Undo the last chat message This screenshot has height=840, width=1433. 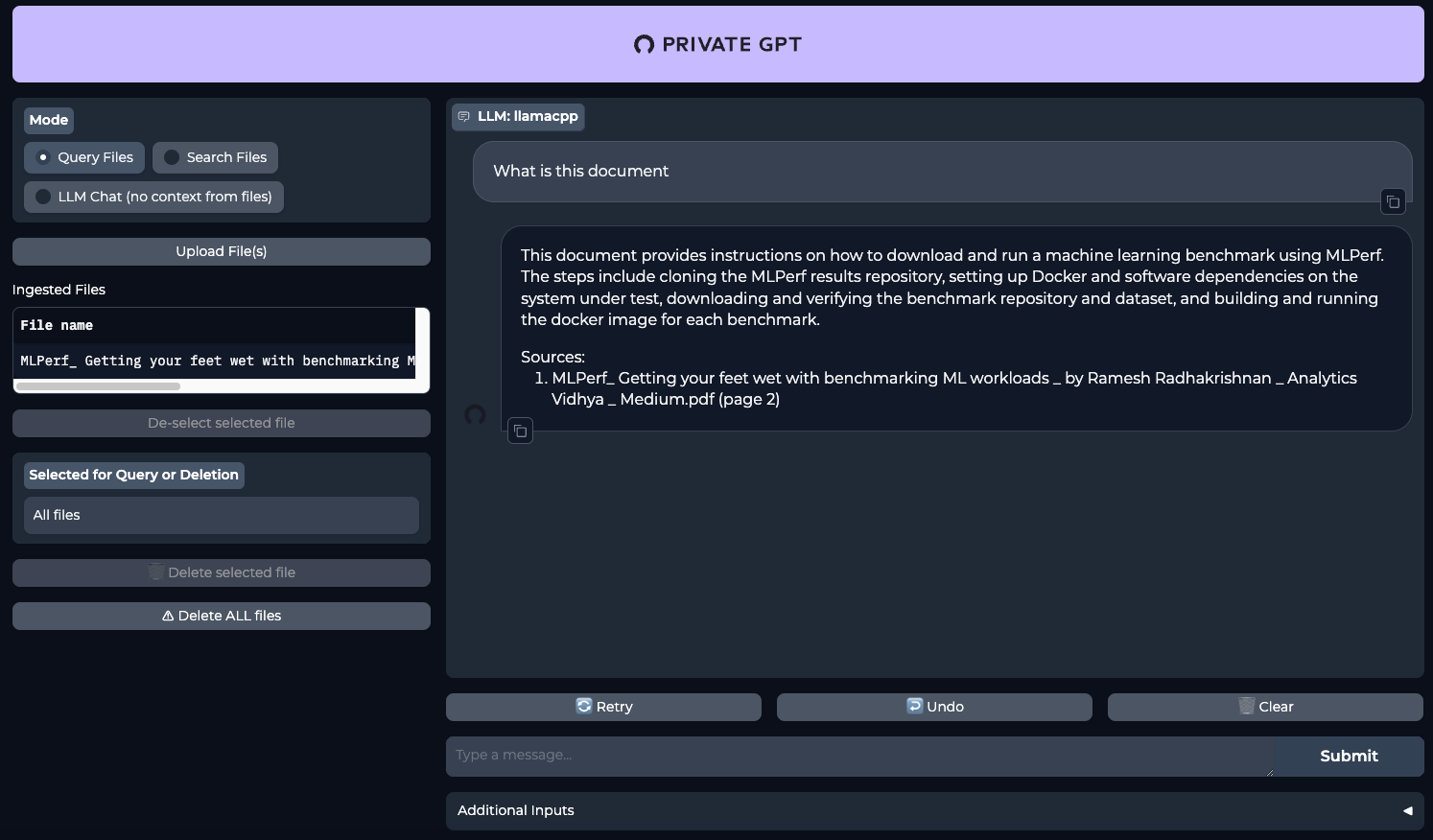934,707
